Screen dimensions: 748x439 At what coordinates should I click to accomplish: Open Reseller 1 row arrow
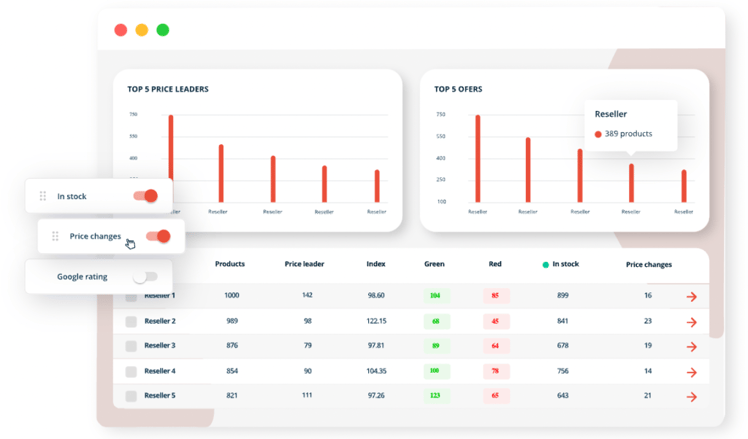point(692,297)
